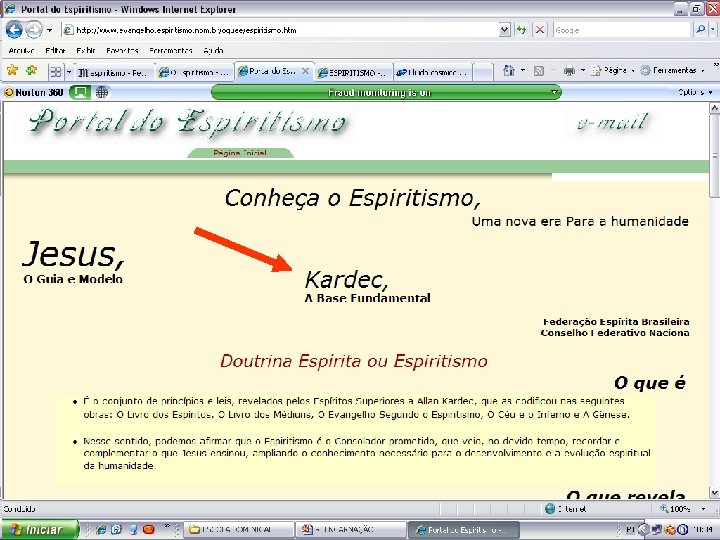Screen dimensions: 720x540
Task: Open the Print options dropdown arrow
Action: 583,70
